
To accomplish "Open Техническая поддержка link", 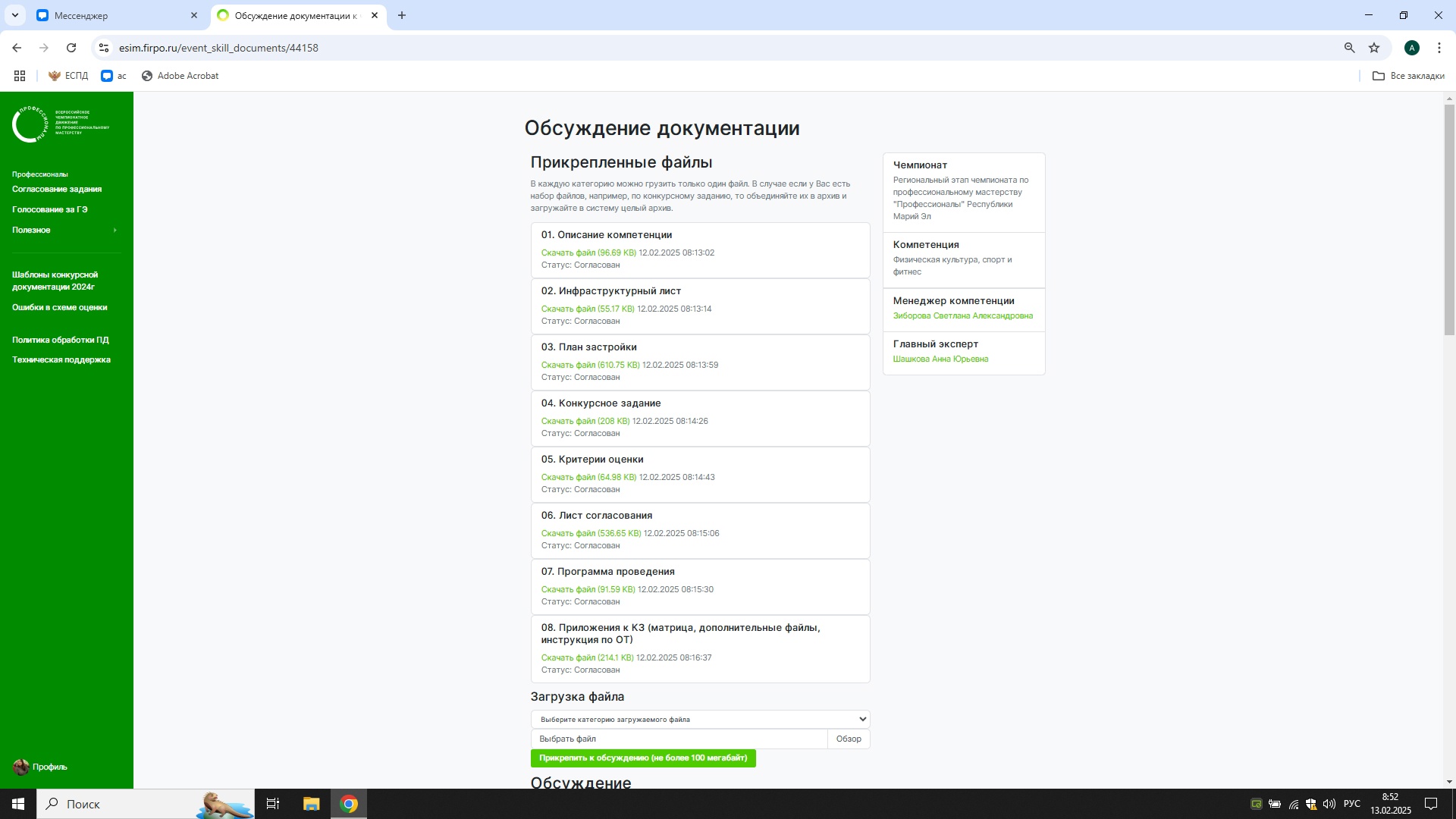I will pyautogui.click(x=61, y=359).
